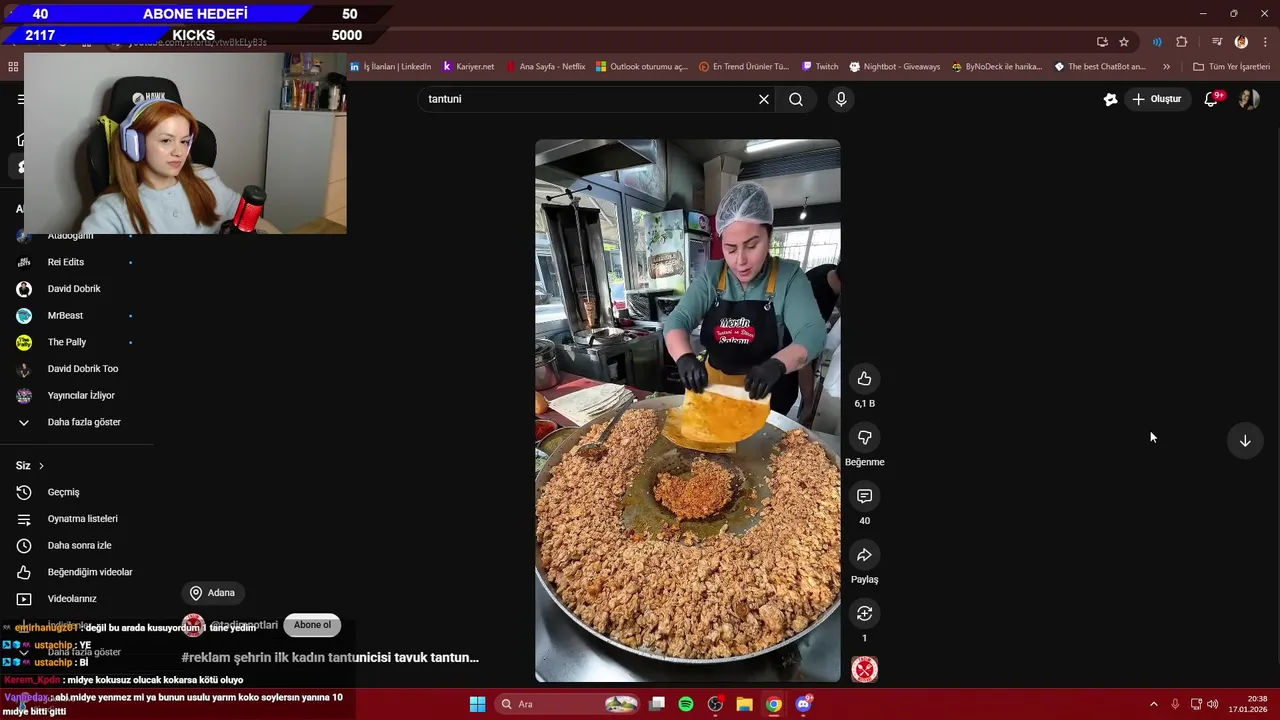
Task: Dislike the Short with Beğenme button
Action: 864,437
